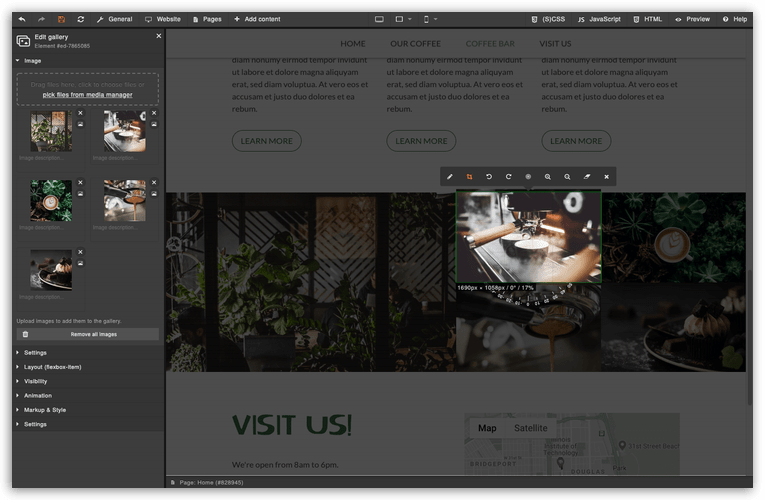Open the Pages menu
The image size is (765, 500).
click(x=207, y=19)
